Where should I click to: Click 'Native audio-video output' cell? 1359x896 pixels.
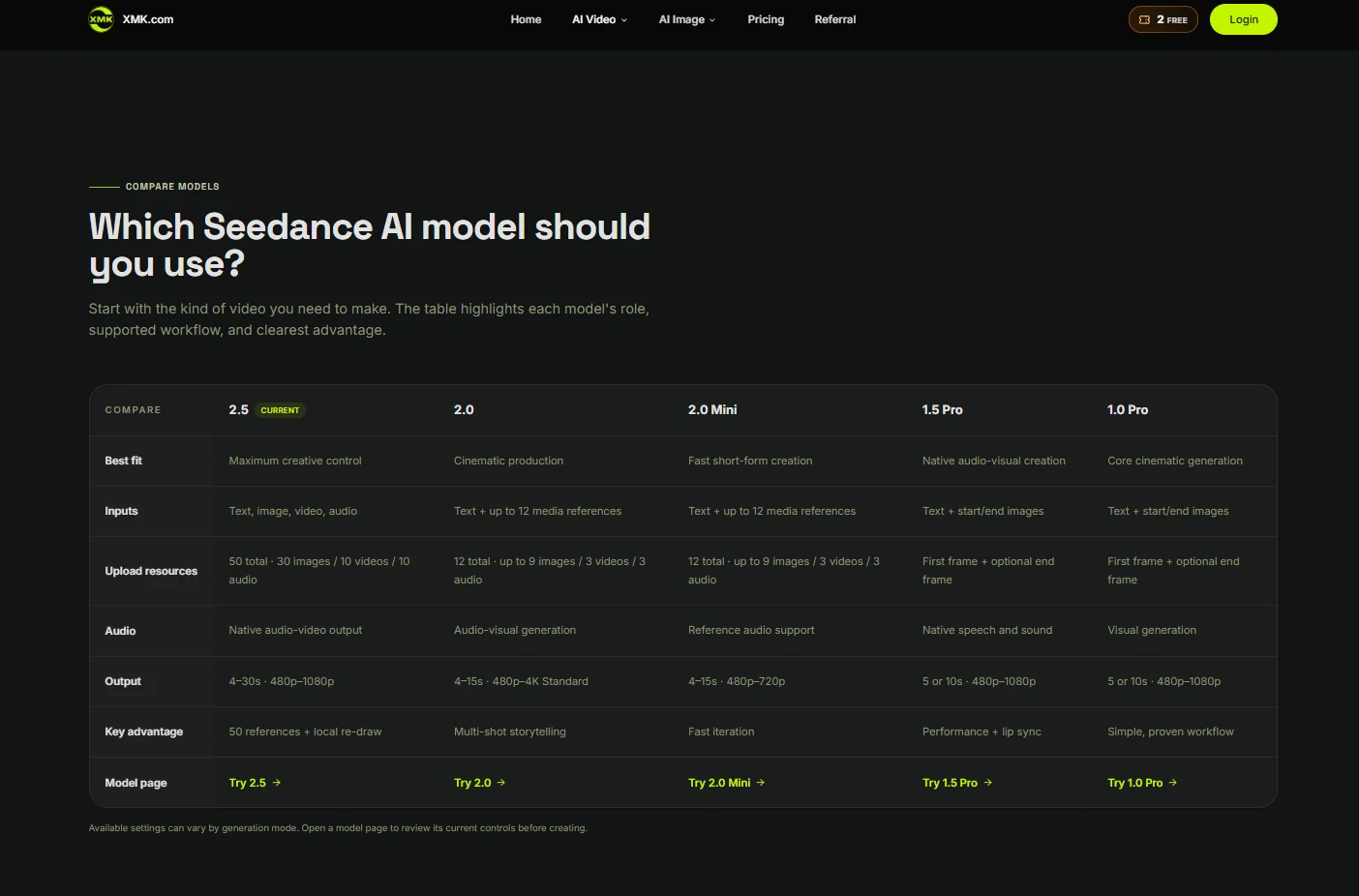coord(295,630)
